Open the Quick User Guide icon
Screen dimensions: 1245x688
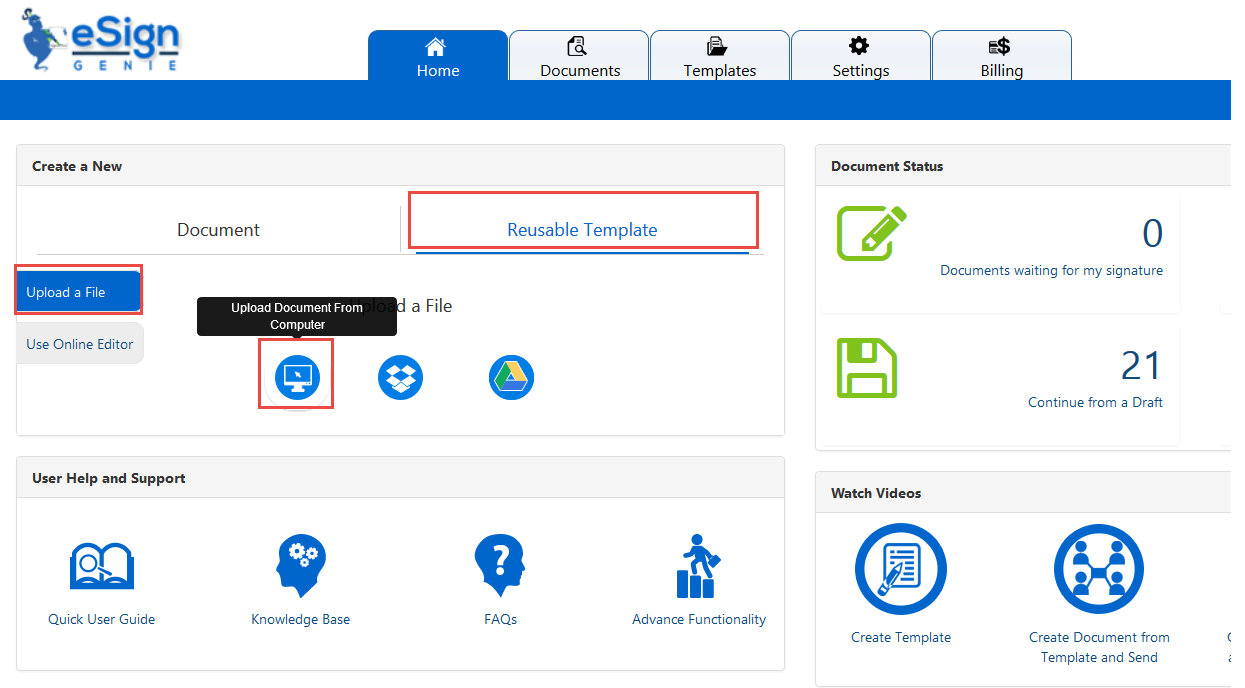tap(102, 567)
